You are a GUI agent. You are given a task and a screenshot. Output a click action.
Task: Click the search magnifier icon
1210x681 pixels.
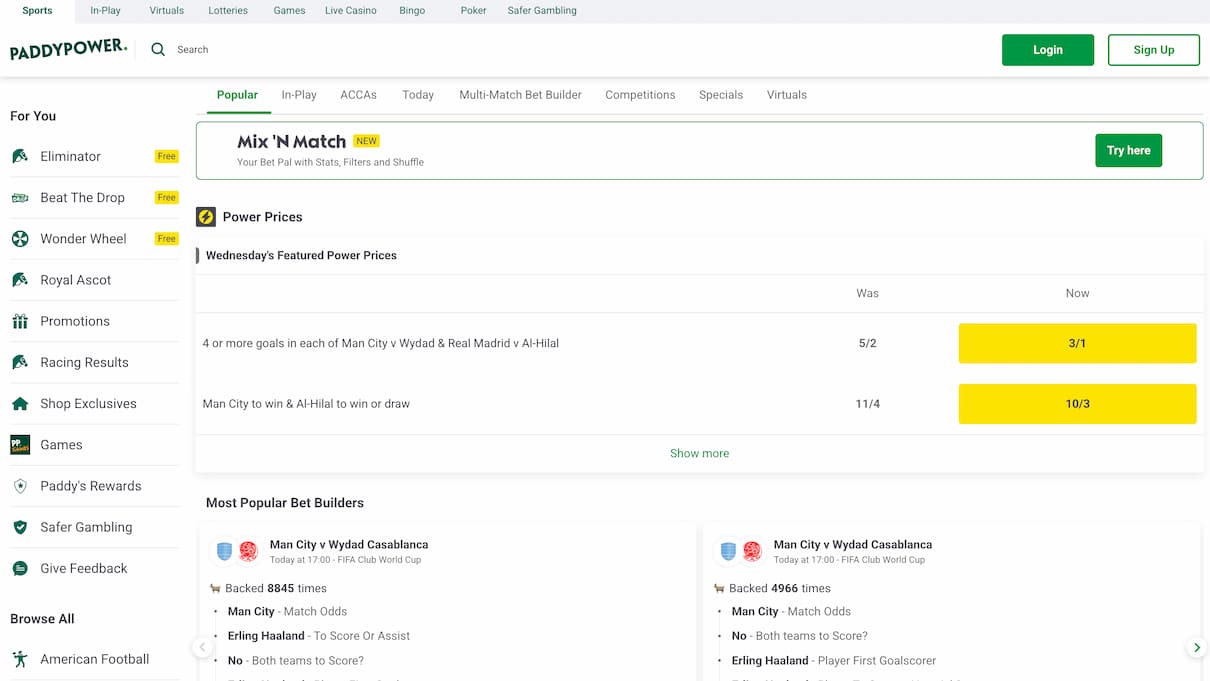(x=158, y=49)
